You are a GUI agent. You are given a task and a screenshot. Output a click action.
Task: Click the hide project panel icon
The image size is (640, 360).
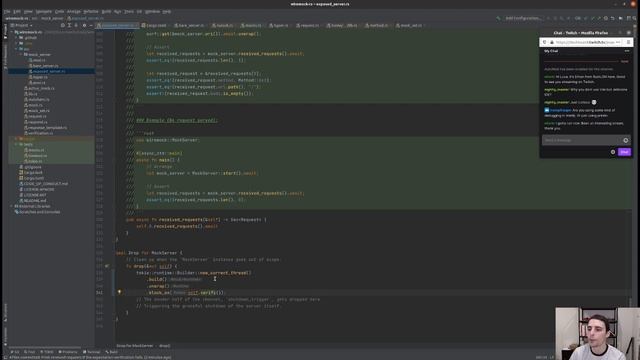point(91,25)
